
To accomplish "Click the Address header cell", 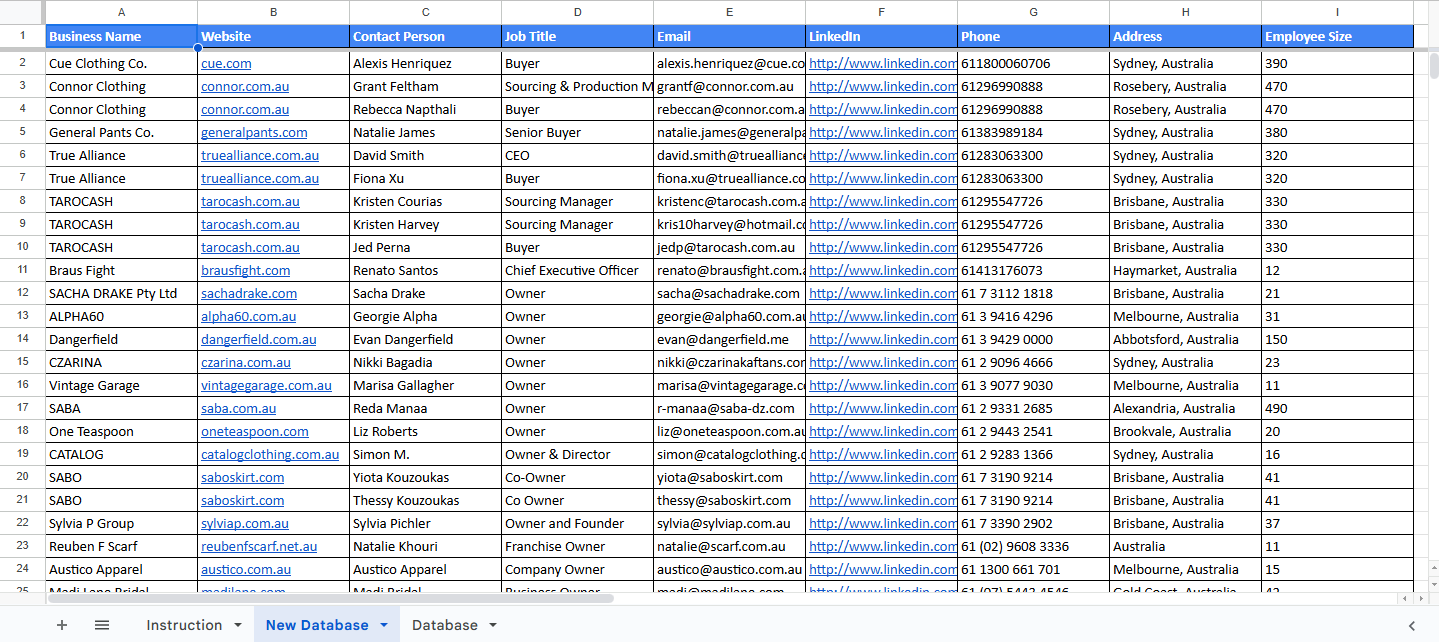I will (x=1186, y=36).
